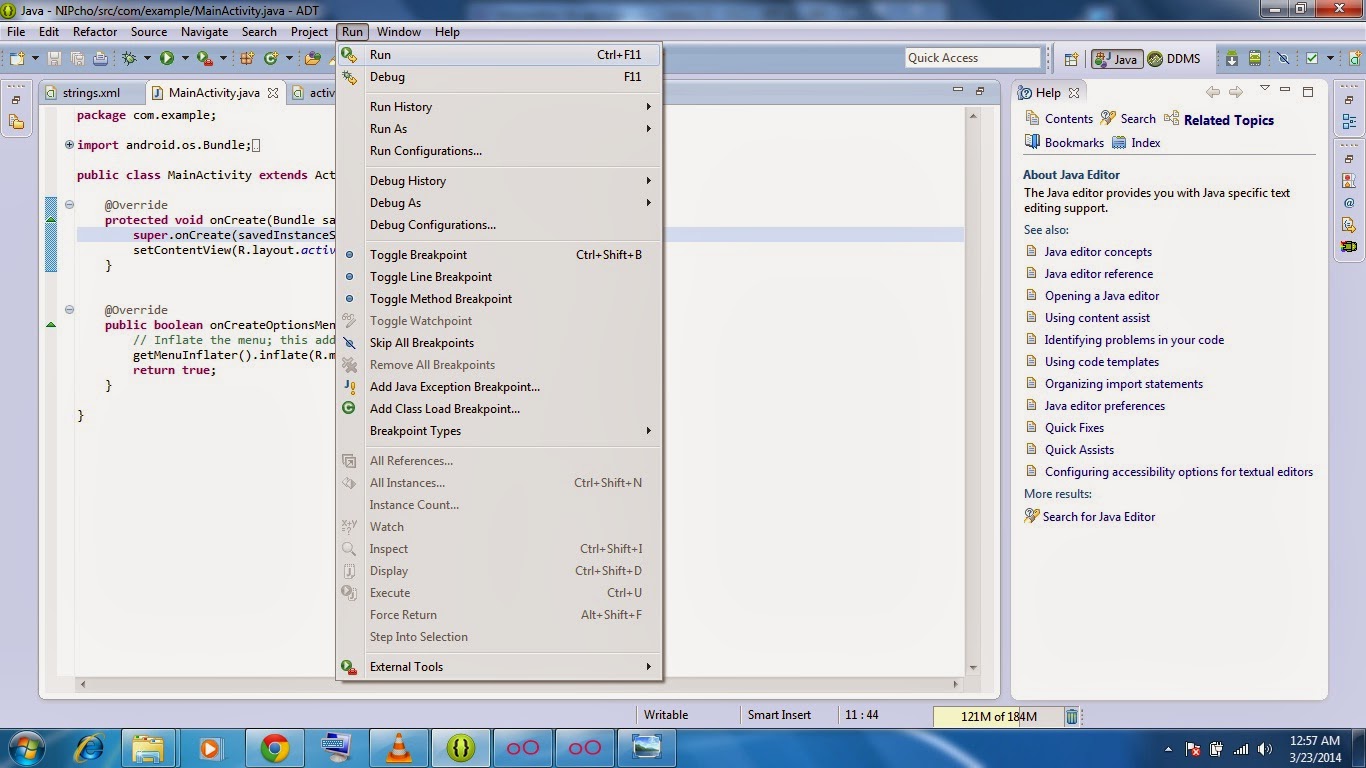Click the LogCat android icon in right trim
Viewport: 1366px width, 768px height.
(x=1349, y=247)
